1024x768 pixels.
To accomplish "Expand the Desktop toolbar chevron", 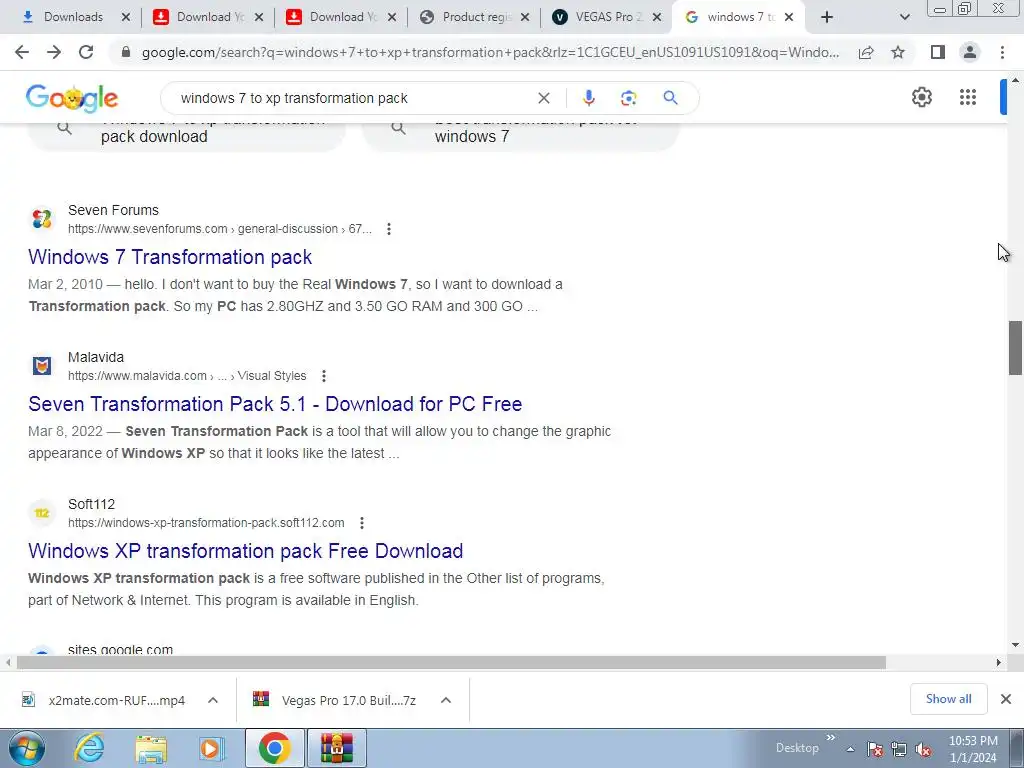I will (831, 737).
